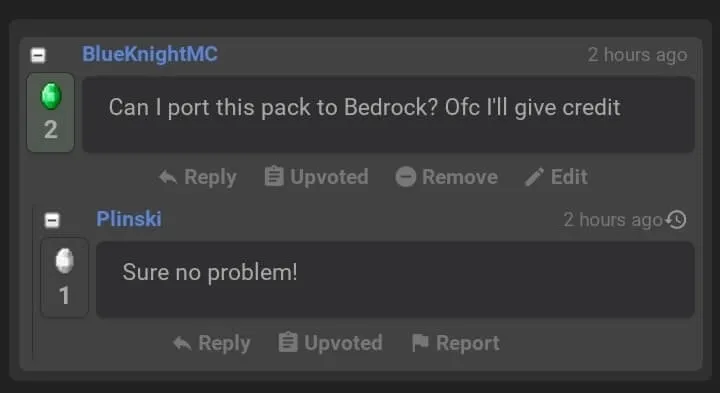The image size is (720, 393).
Task: Click the pencil icon beside Edit
Action: 534,177
